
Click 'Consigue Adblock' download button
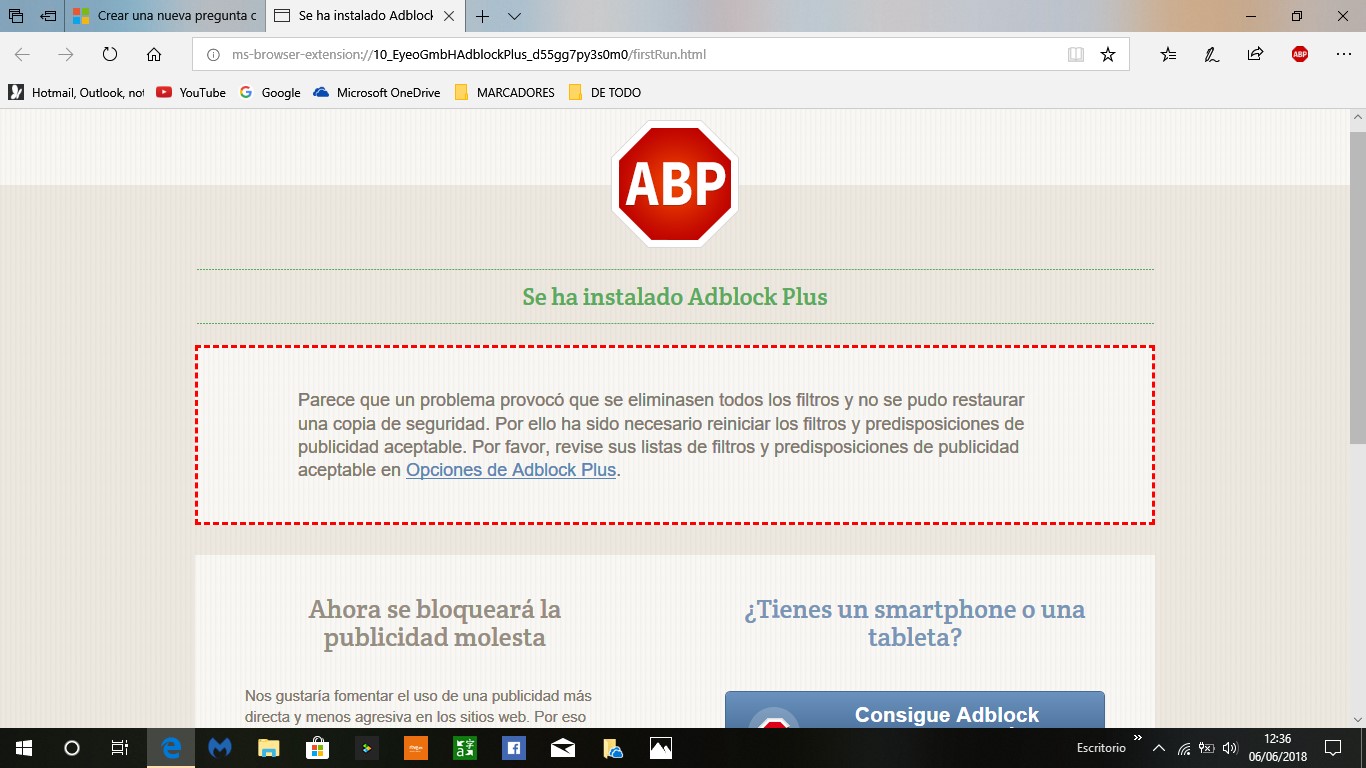pyautogui.click(x=915, y=710)
